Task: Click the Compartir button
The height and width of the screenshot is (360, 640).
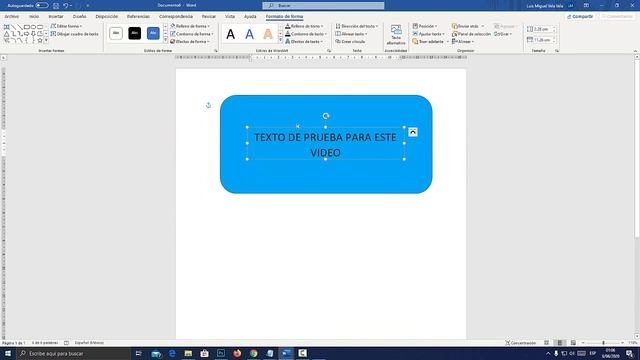Action: (580, 16)
